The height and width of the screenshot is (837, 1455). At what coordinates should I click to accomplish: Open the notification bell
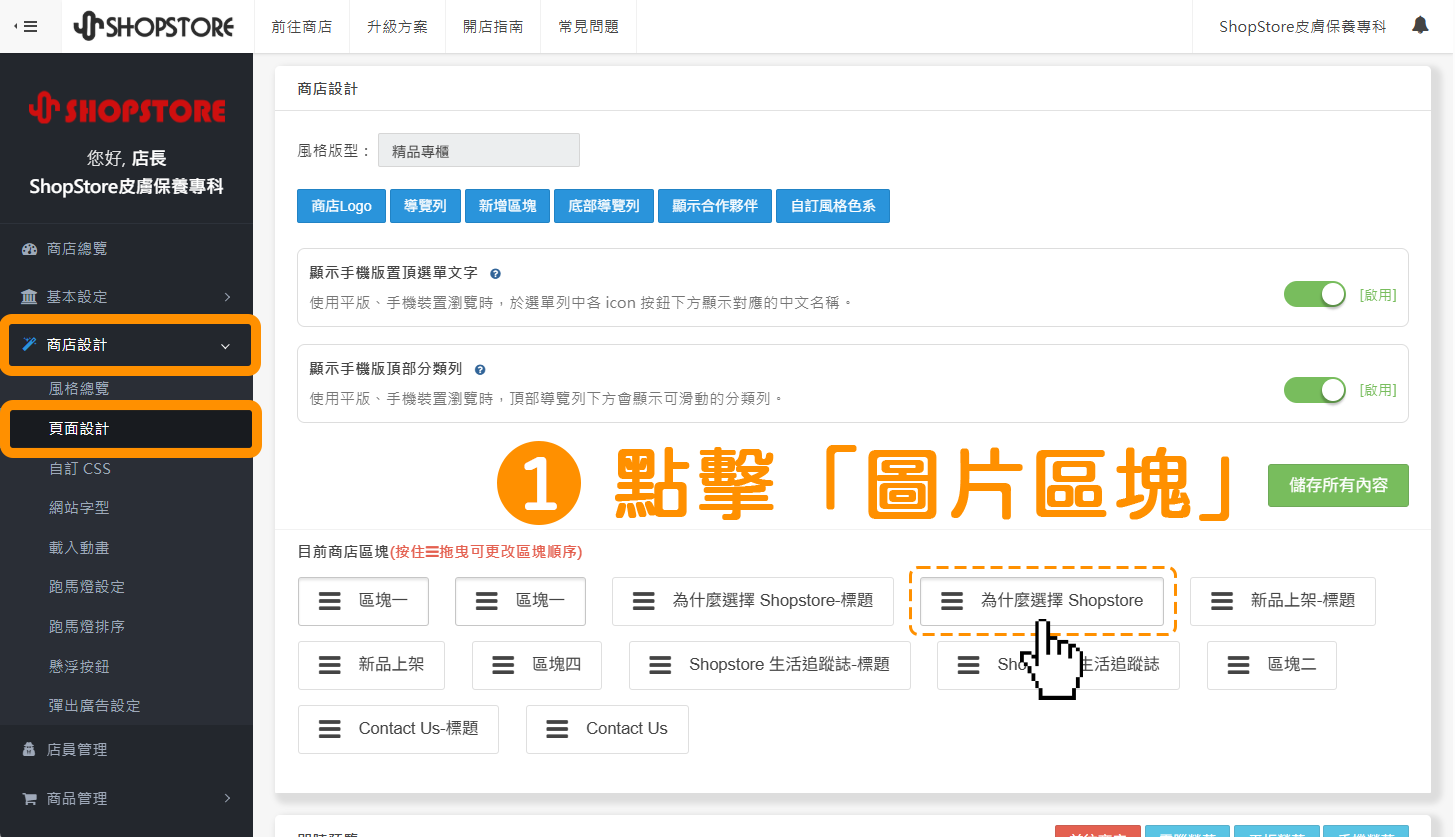coord(1420,25)
